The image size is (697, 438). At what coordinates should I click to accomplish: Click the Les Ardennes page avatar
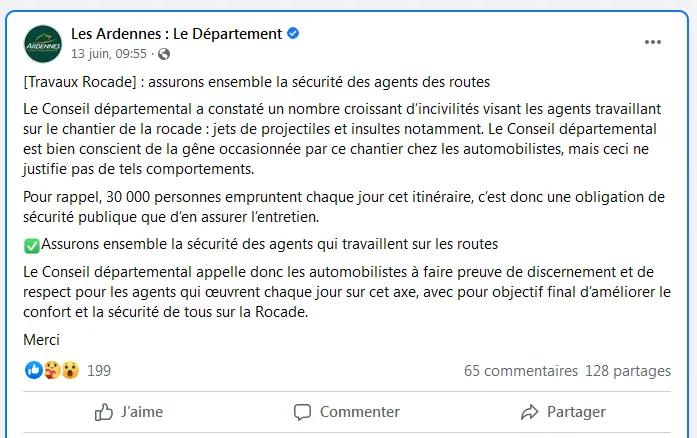(43, 43)
